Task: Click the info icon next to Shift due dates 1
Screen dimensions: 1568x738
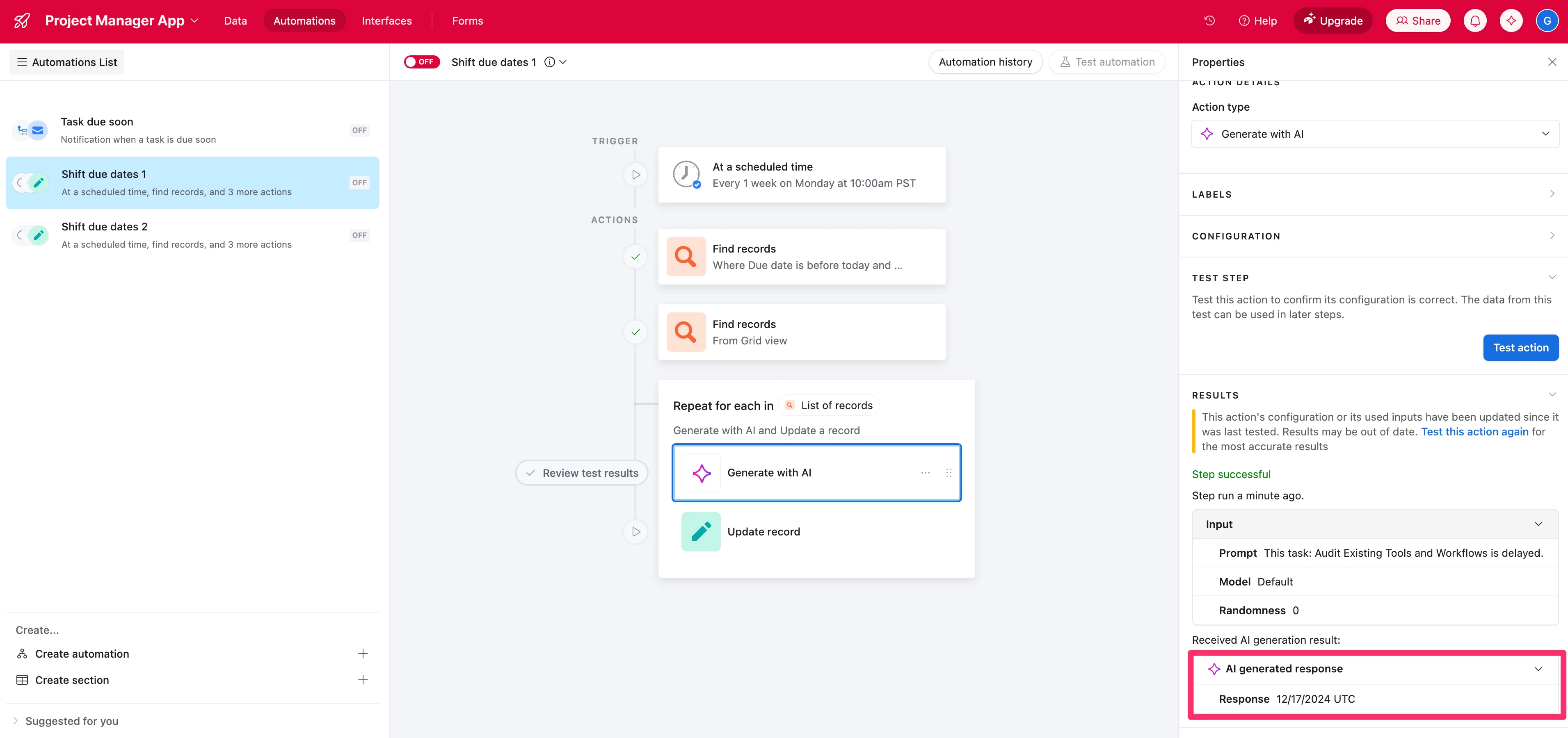Action: tap(550, 62)
